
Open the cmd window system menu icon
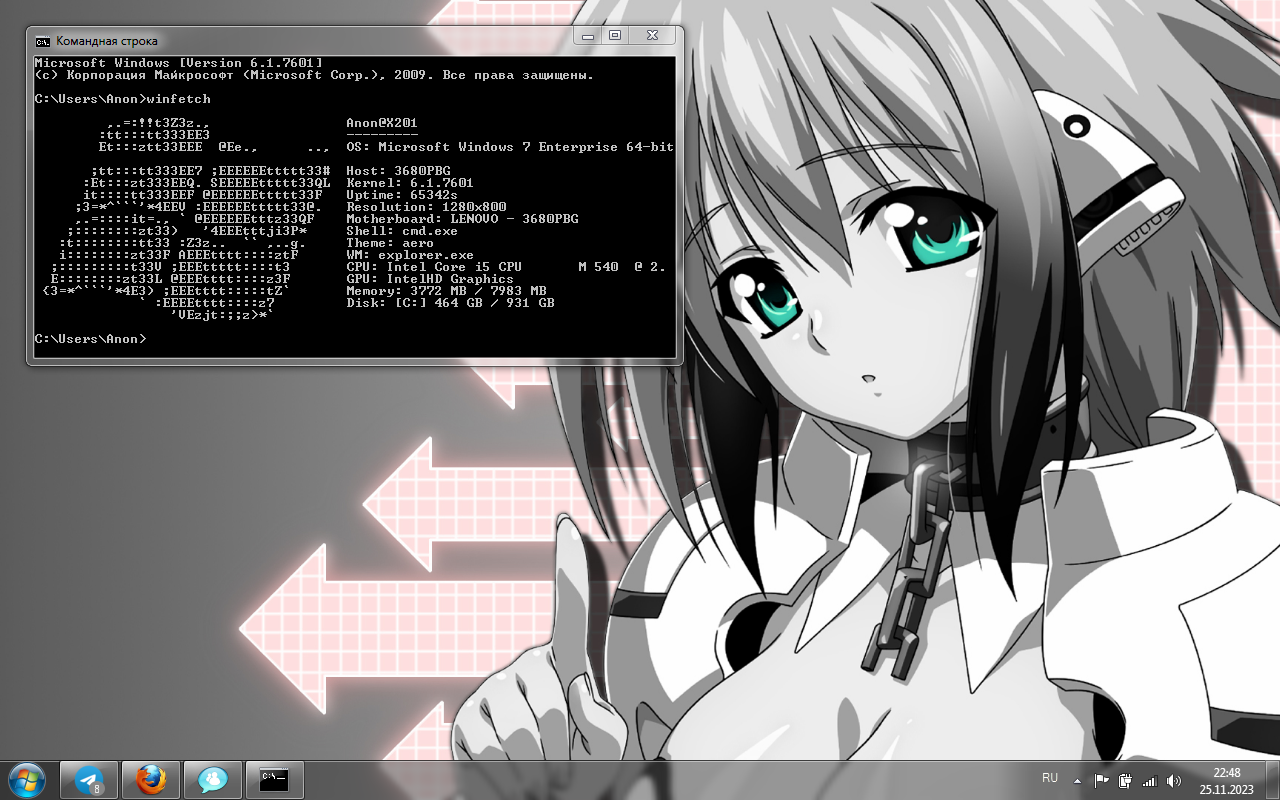click(x=43, y=41)
